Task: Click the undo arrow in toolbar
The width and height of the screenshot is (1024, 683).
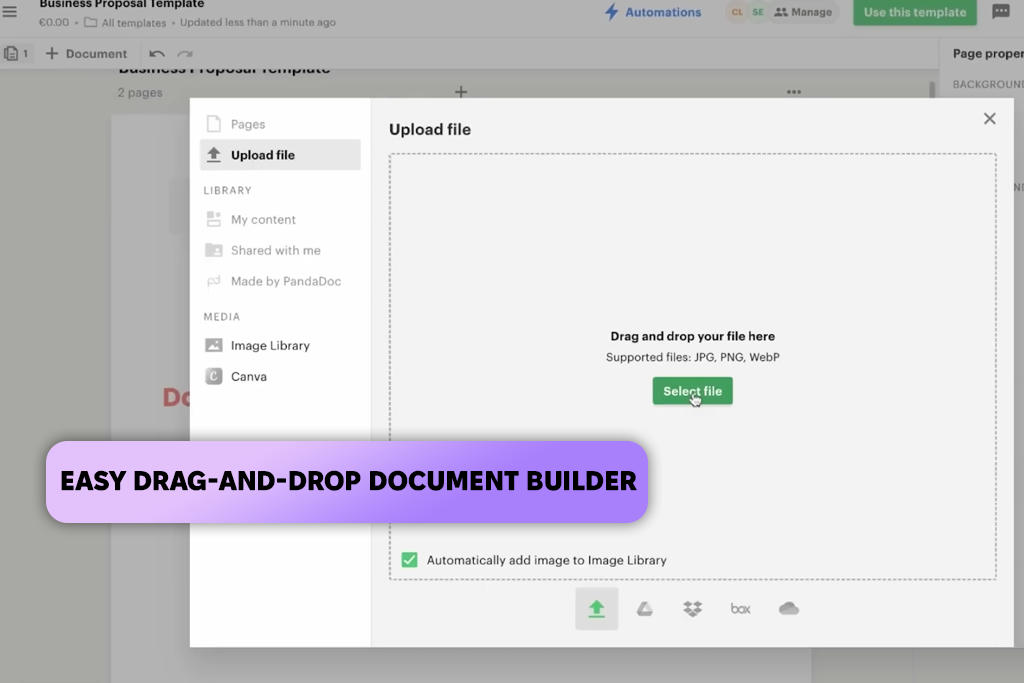Action: click(x=157, y=54)
